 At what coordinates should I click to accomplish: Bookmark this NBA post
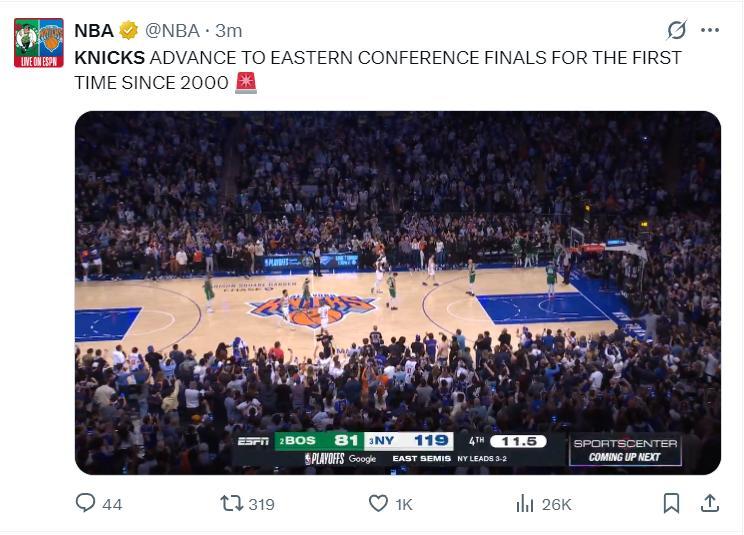click(x=672, y=504)
